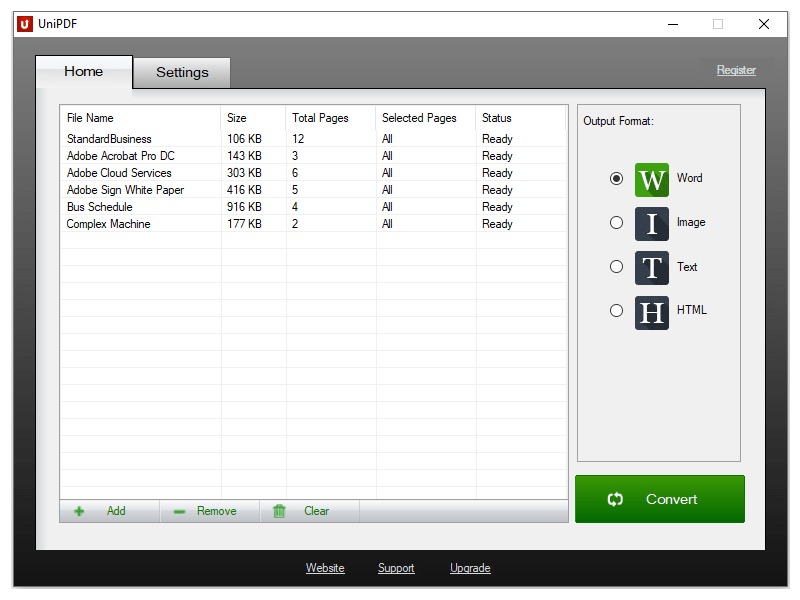Click the HTML format label
The image size is (800, 600).
(691, 310)
